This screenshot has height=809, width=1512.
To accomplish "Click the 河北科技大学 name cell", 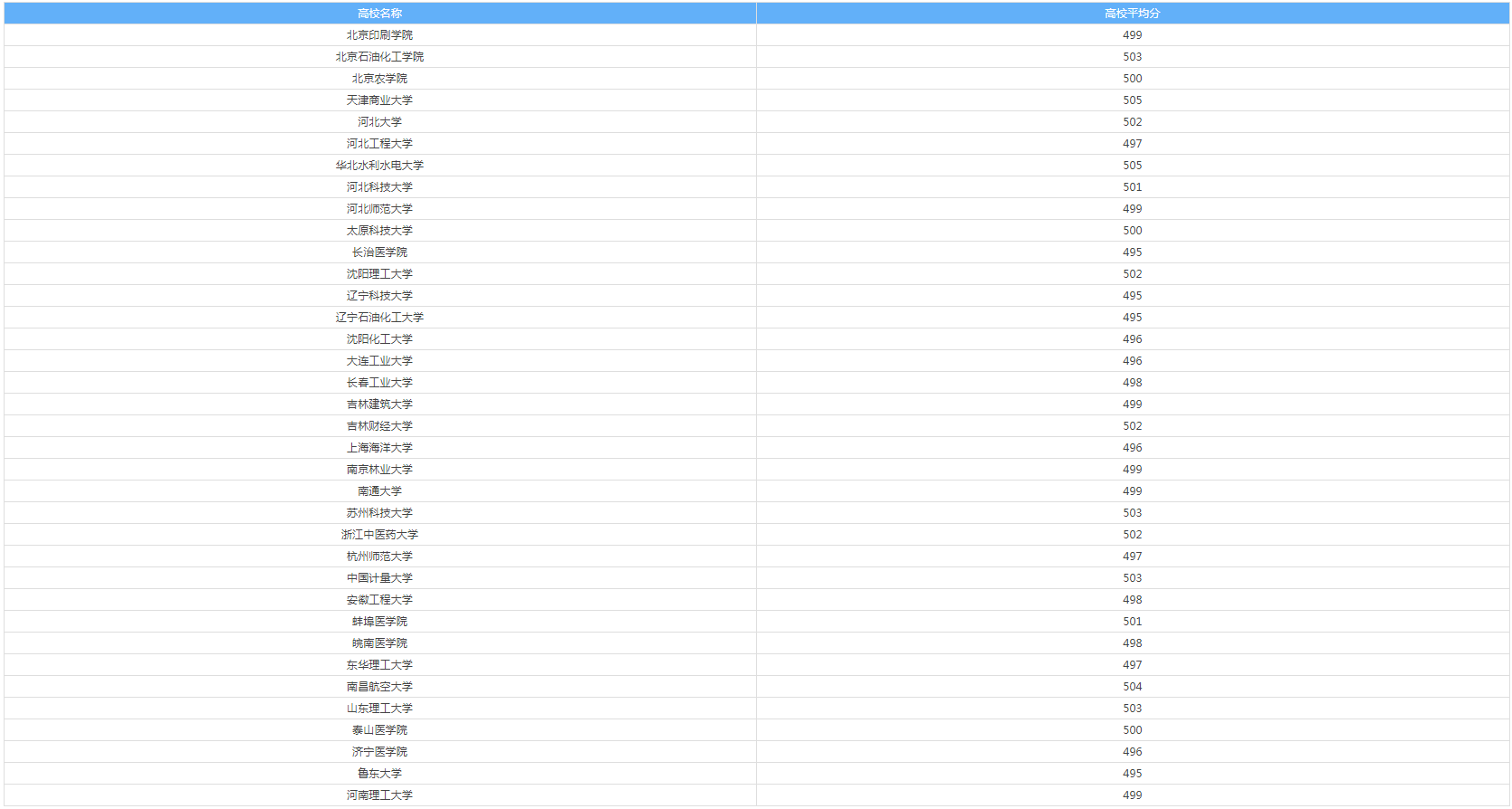I will (379, 187).
